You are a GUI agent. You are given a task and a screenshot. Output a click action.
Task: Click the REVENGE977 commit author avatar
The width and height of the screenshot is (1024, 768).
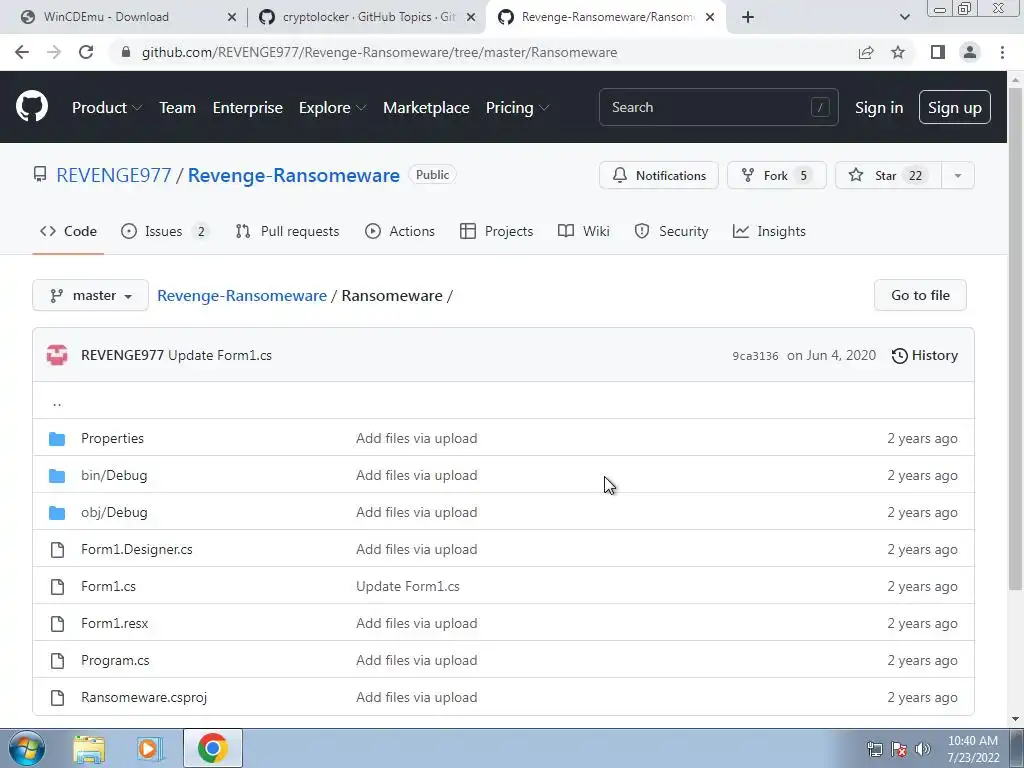57,355
